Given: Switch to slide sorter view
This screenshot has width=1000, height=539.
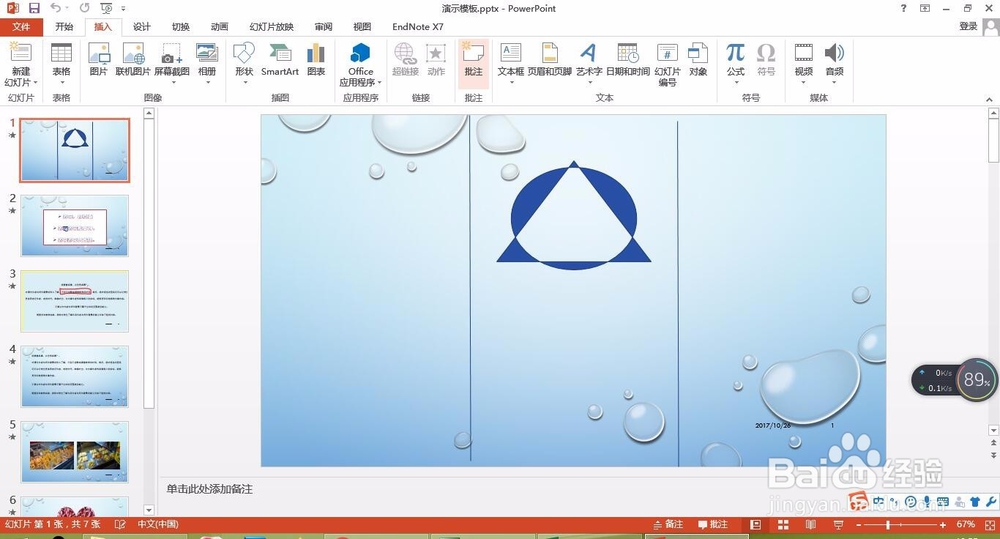Looking at the screenshot, I should point(783,524).
